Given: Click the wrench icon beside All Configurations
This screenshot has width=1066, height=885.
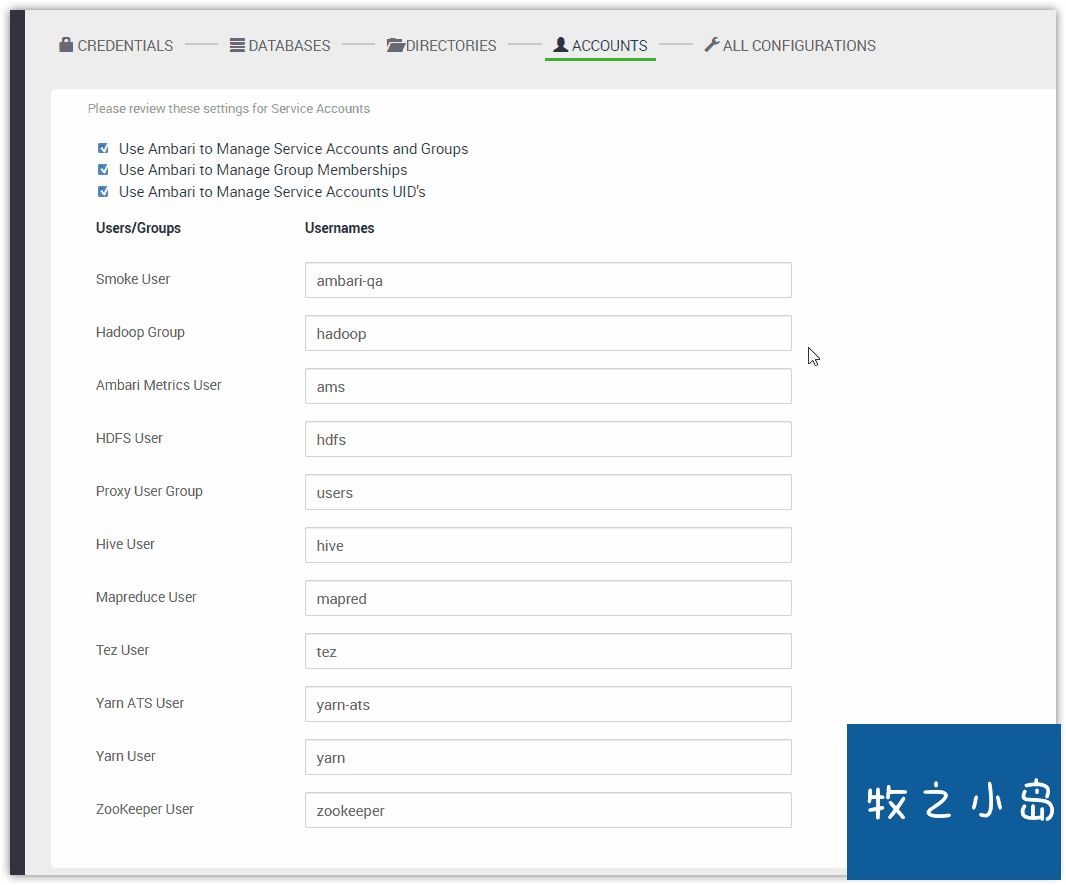Looking at the screenshot, I should pyautogui.click(x=712, y=45).
